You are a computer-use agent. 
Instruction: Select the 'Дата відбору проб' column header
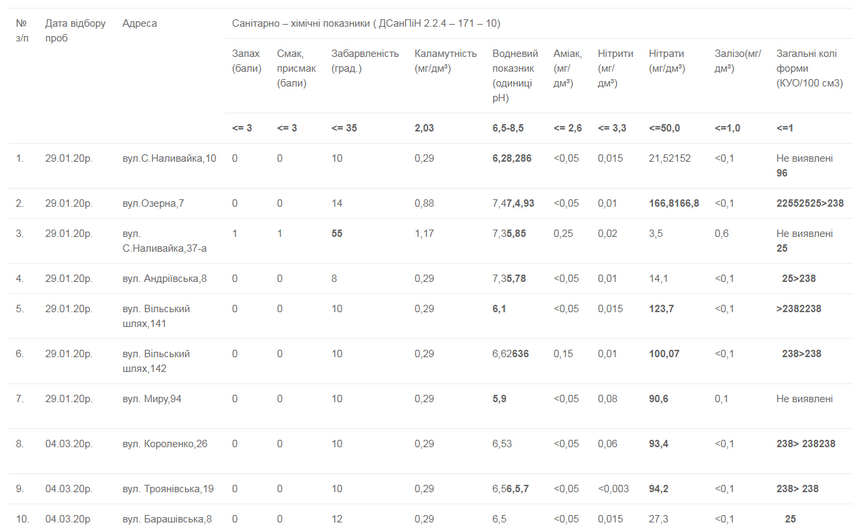point(74,30)
